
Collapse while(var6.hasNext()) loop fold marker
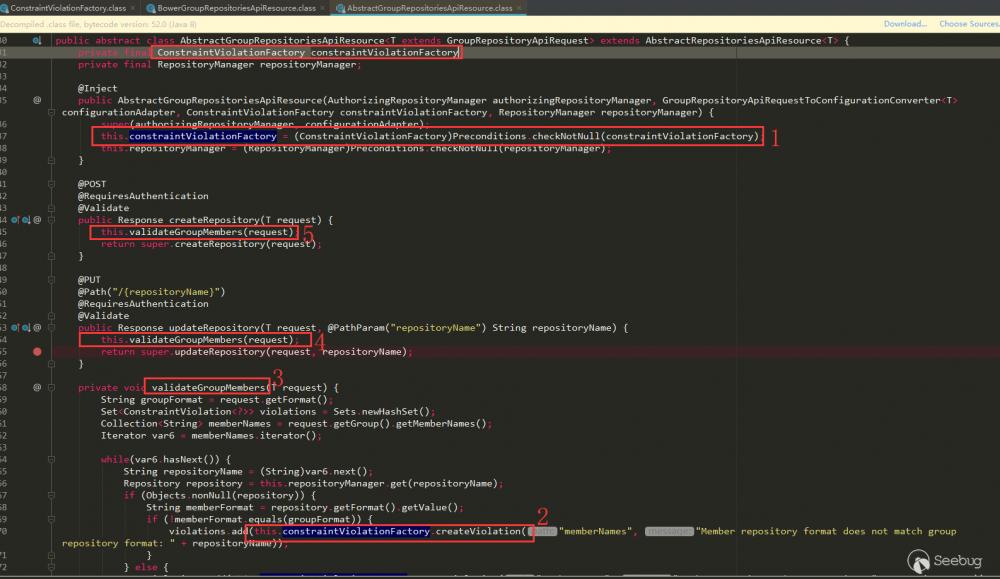coord(51,459)
